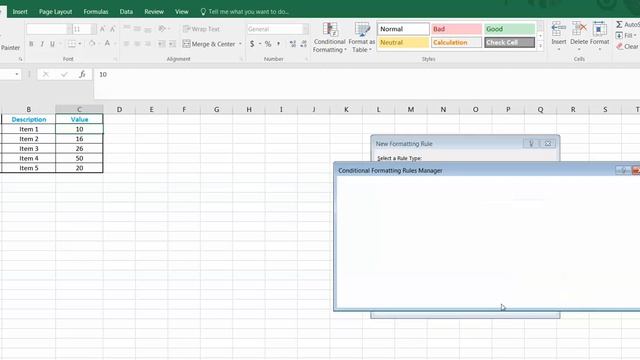This screenshot has width=640, height=360.
Task: Apply the Bad cell style
Action: click(x=456, y=29)
